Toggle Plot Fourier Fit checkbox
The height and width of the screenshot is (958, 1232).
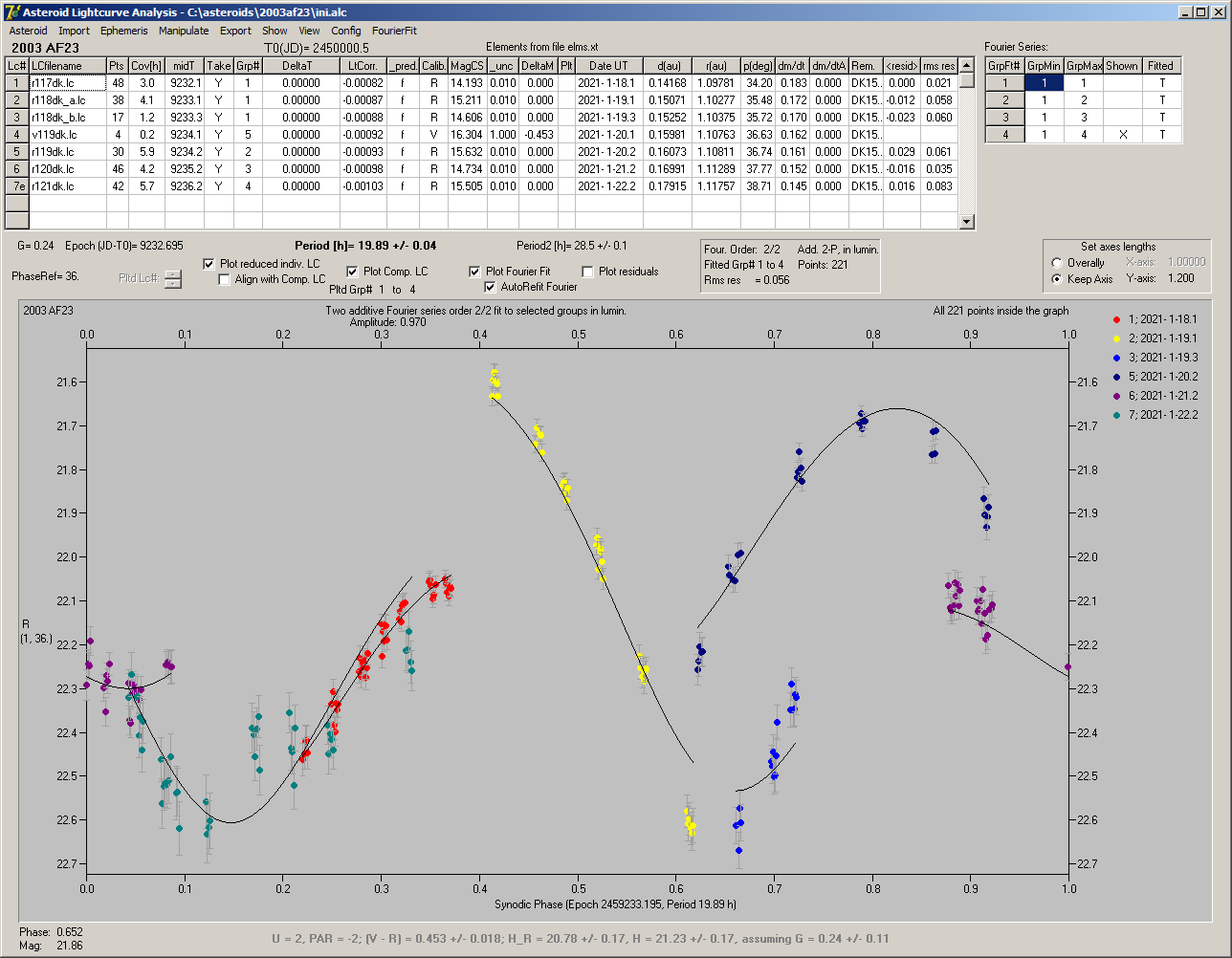click(x=474, y=272)
